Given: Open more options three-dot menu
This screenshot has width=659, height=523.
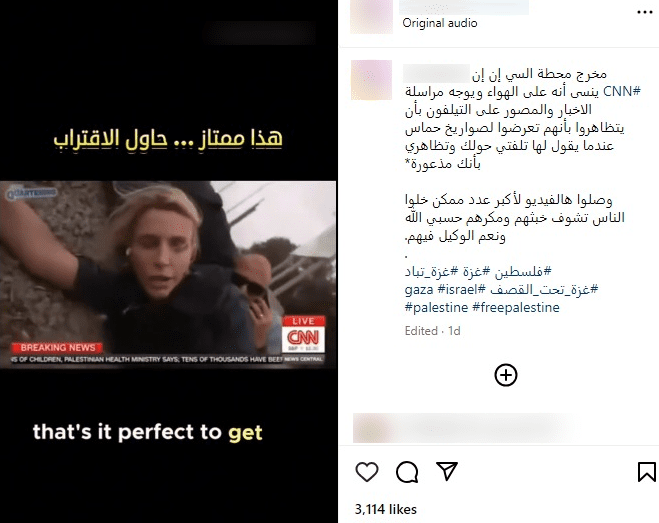Looking at the screenshot, I should click(645, 12).
